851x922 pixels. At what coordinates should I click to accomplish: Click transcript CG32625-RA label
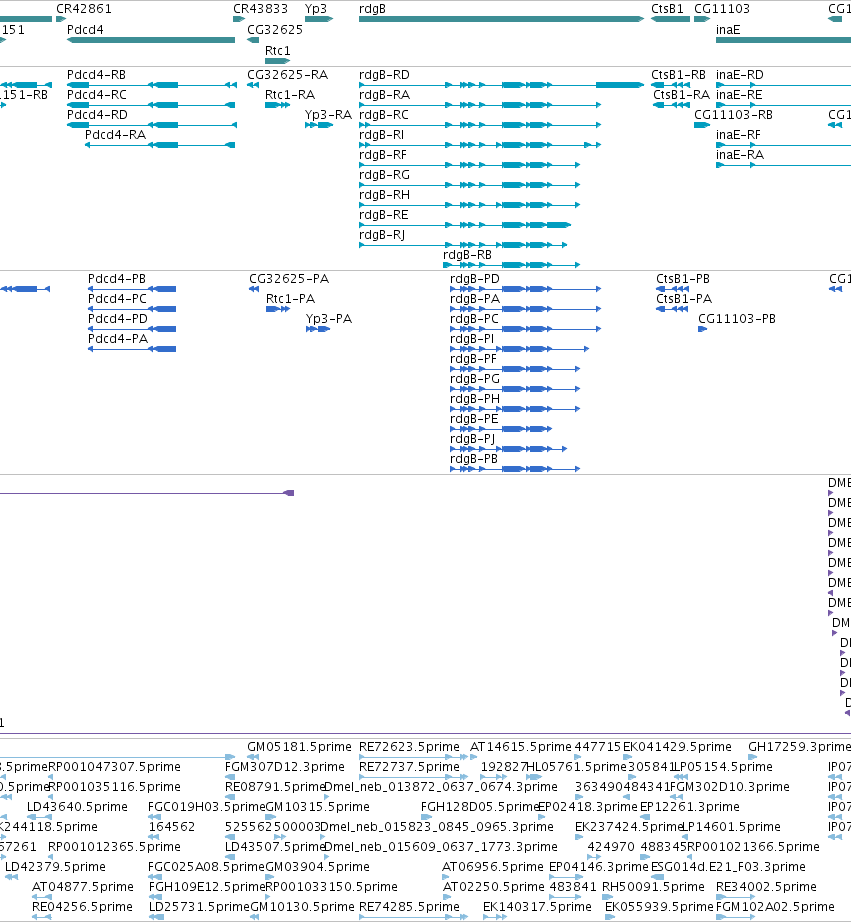288,75
